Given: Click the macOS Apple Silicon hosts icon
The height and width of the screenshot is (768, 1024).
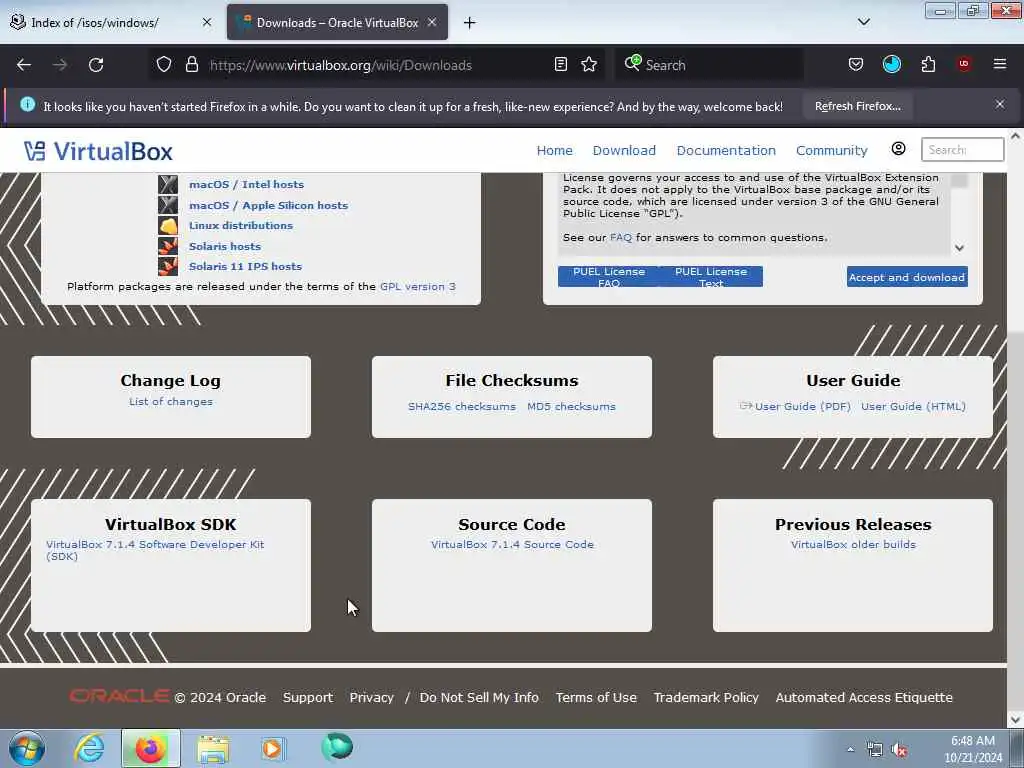Looking at the screenshot, I should (x=168, y=205).
